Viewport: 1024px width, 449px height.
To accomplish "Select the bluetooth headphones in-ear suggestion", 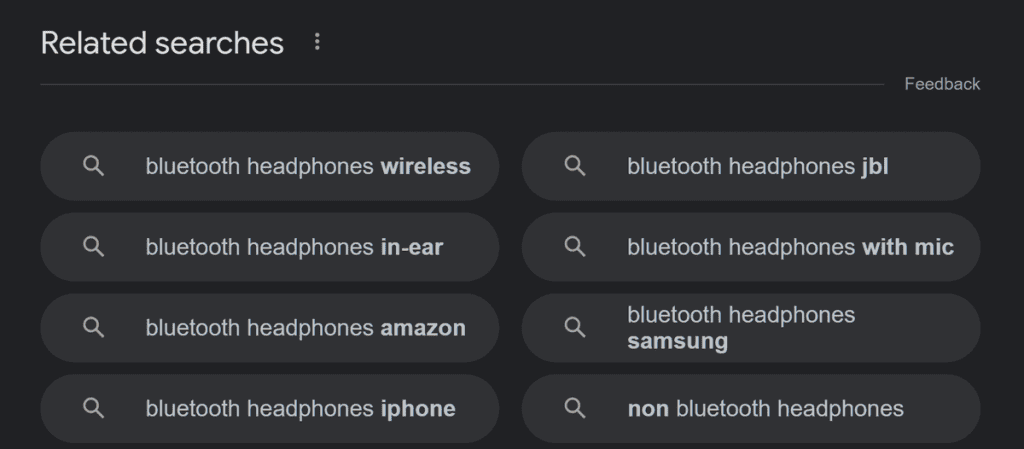I will (x=270, y=247).
